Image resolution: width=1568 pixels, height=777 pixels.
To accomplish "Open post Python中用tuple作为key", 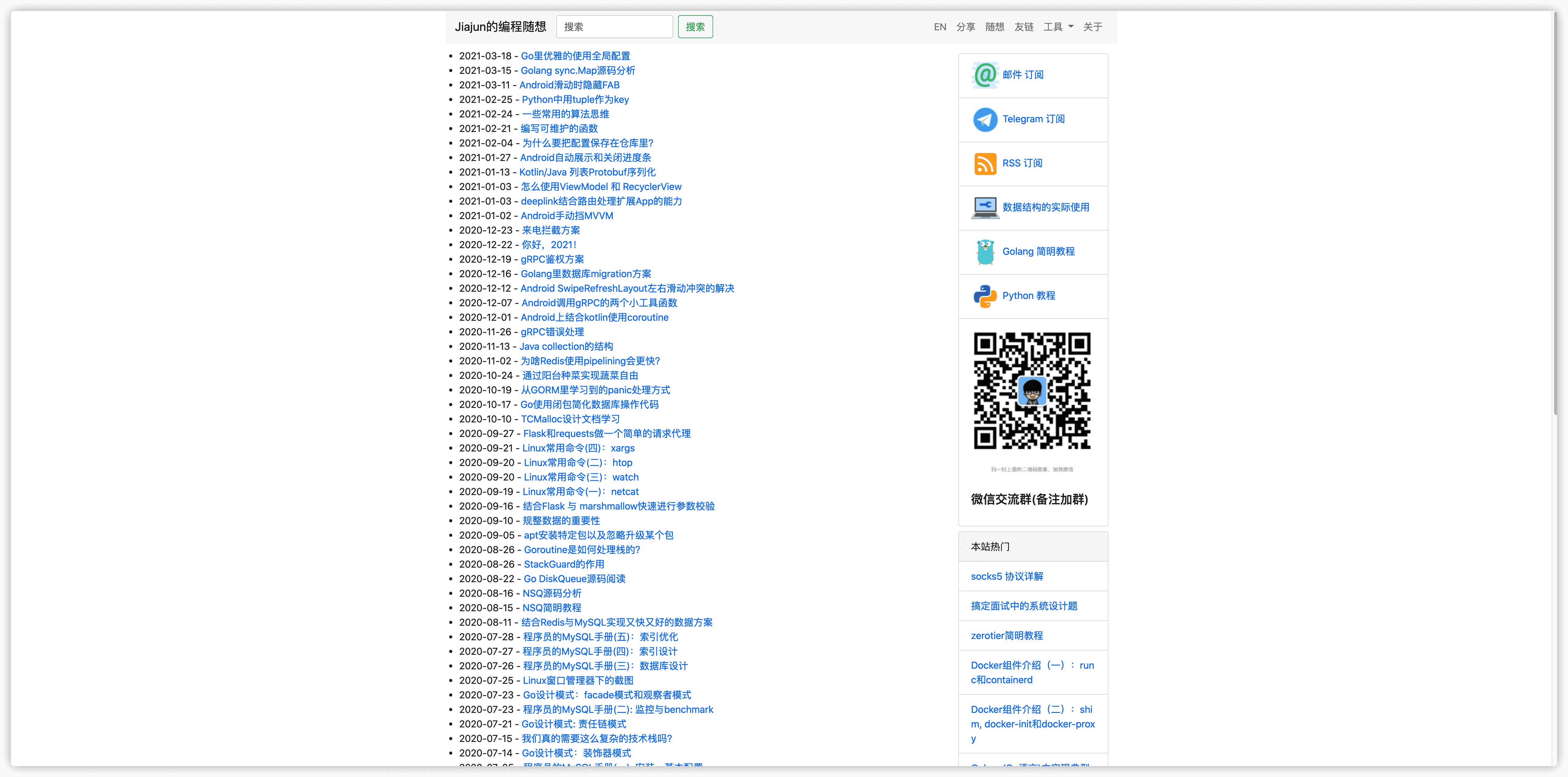I will coord(575,100).
